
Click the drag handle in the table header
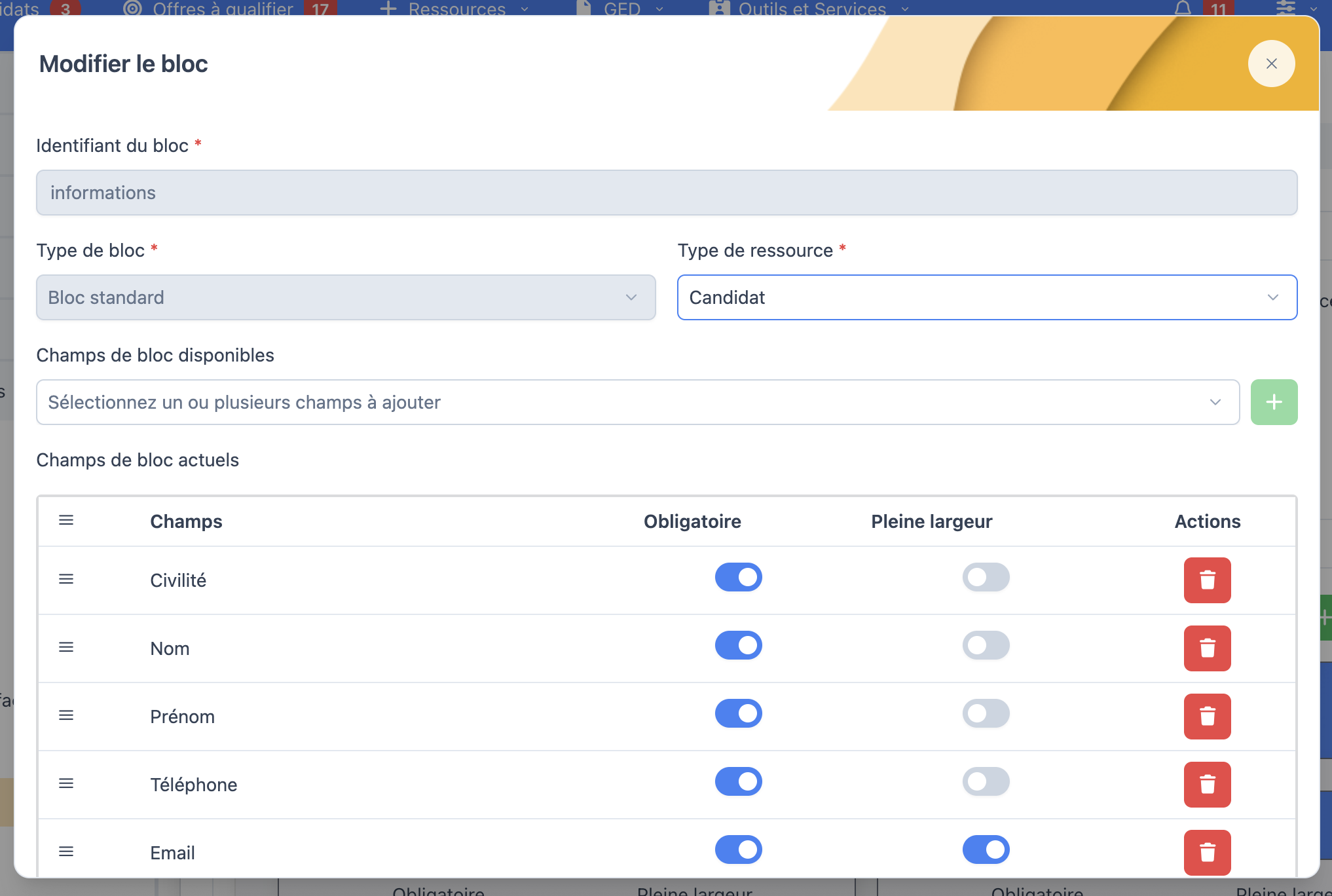click(x=66, y=520)
